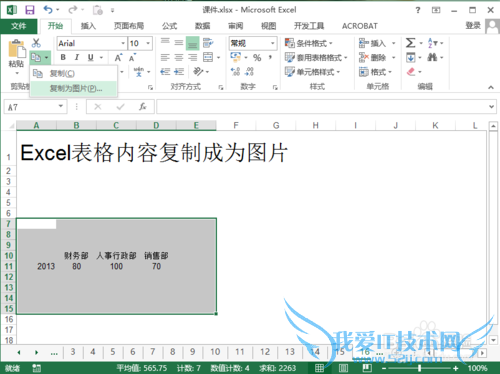
Task: Toggle Italic formatting
Action: pos(77,57)
